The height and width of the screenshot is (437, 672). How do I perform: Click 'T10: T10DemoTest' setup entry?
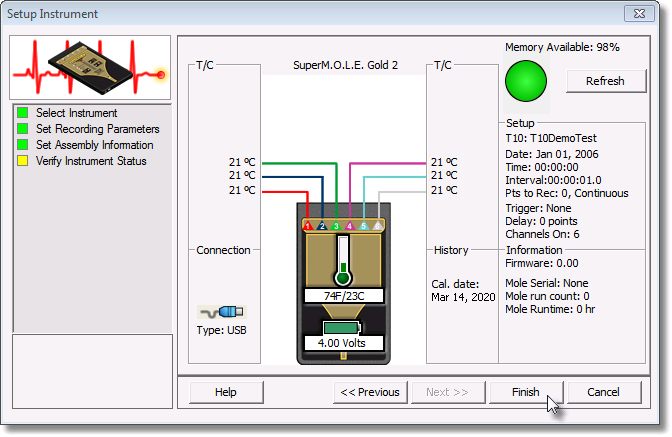(x=551, y=138)
